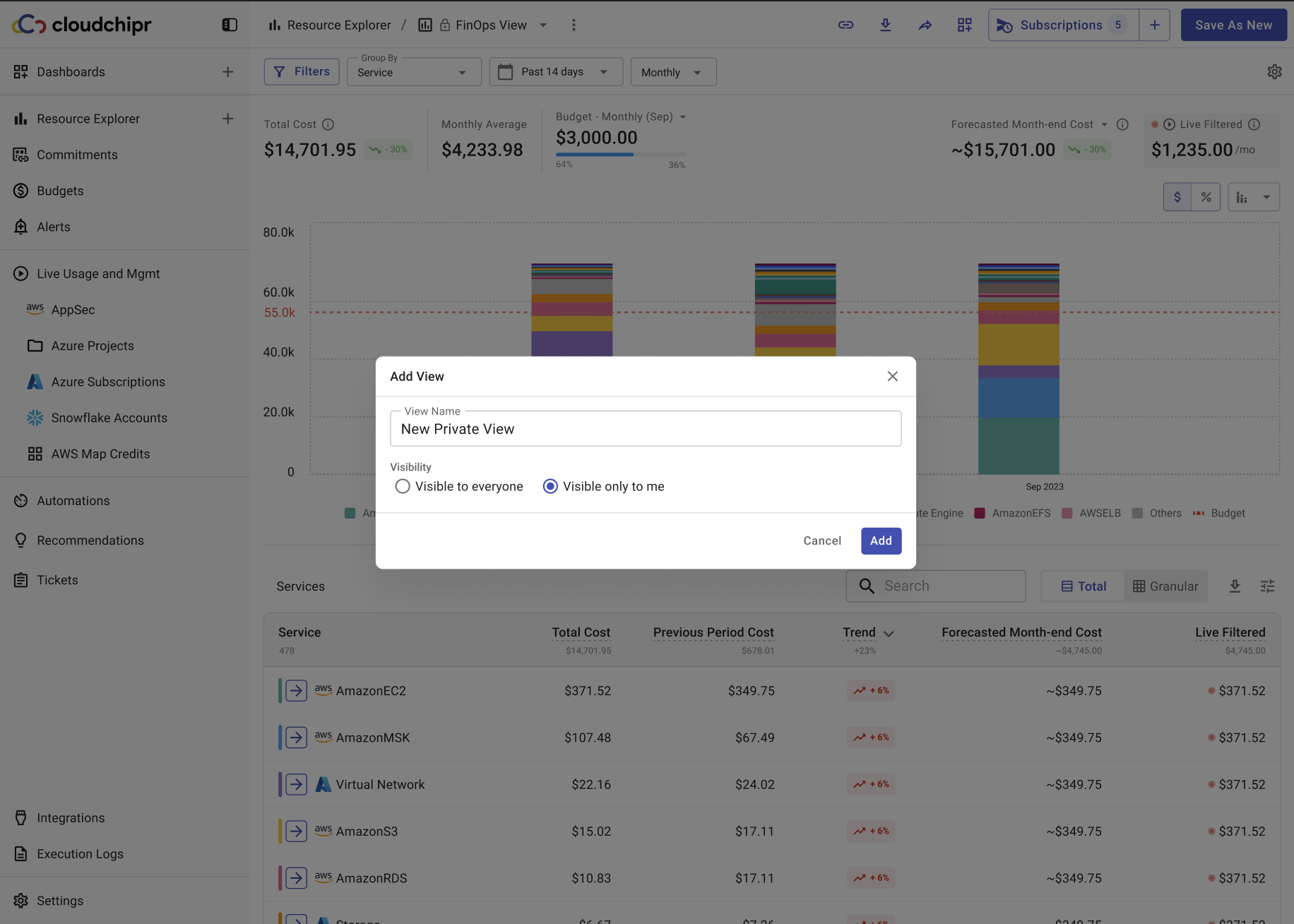Open three-dot more options menu
The image size is (1294, 924).
coord(574,25)
